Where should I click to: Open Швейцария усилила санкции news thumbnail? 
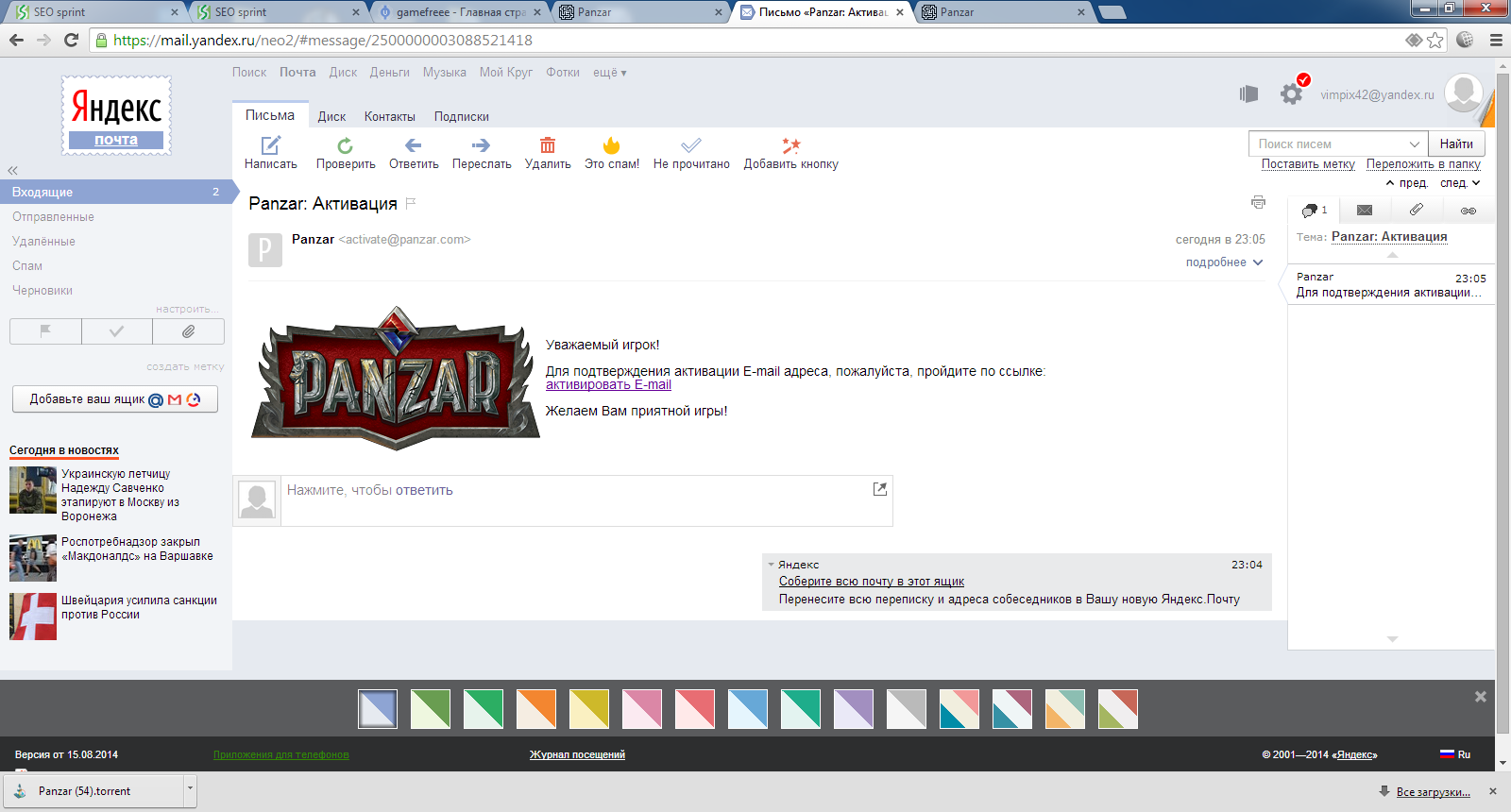click(x=33, y=617)
